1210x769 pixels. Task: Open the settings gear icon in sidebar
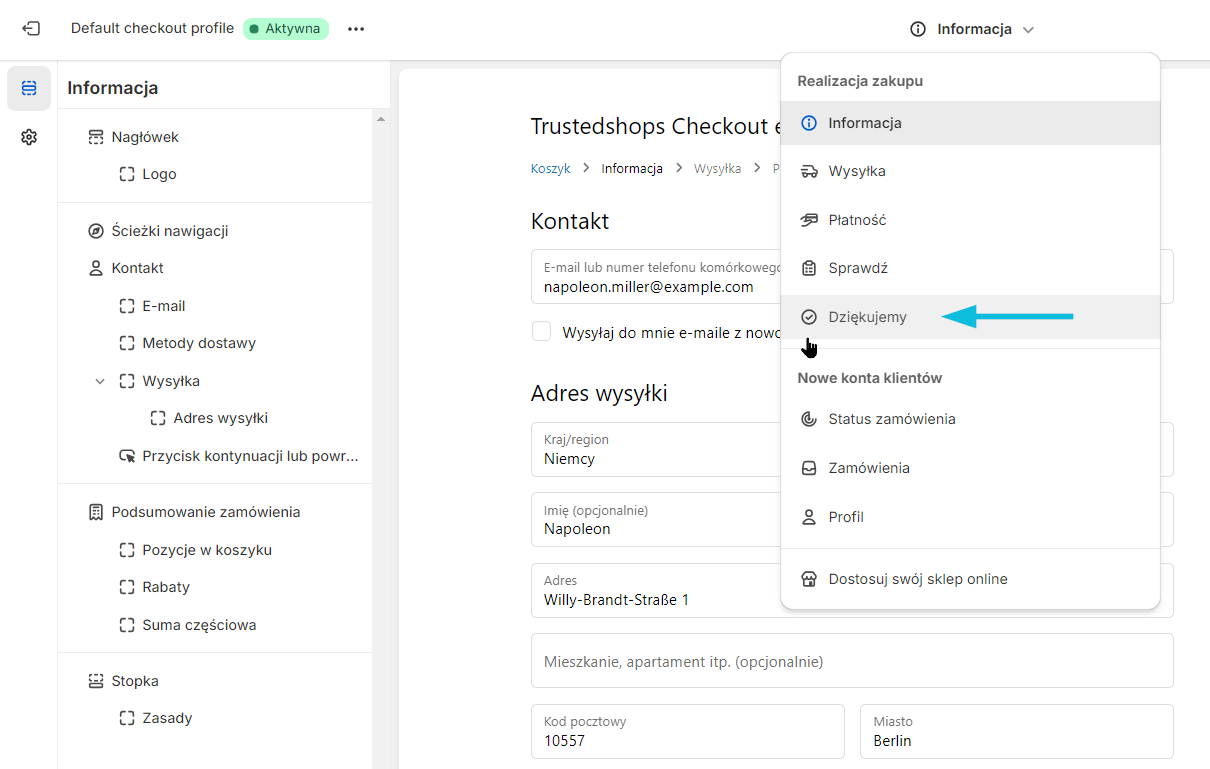pos(29,137)
